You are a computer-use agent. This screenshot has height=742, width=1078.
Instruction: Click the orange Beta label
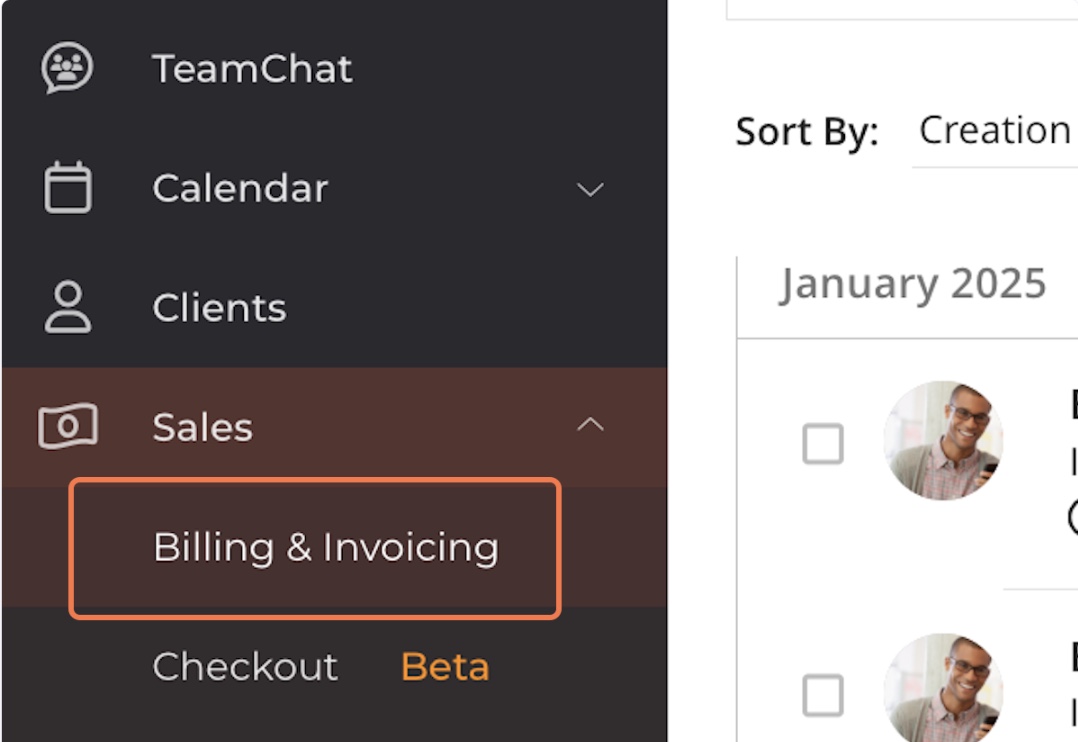click(x=445, y=667)
